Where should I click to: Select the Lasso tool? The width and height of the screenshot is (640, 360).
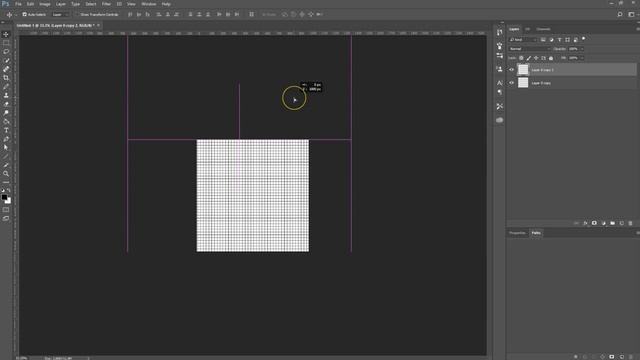pos(6,52)
